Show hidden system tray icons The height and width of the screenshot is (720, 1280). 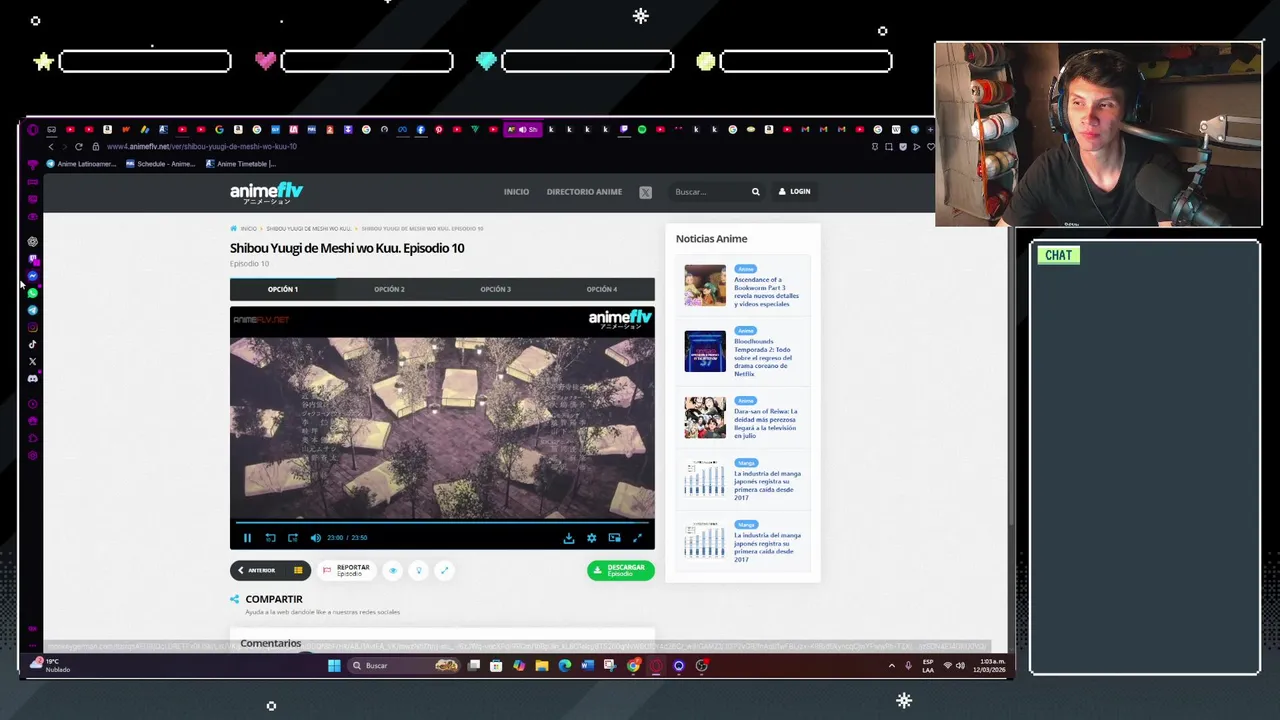pos(892,666)
